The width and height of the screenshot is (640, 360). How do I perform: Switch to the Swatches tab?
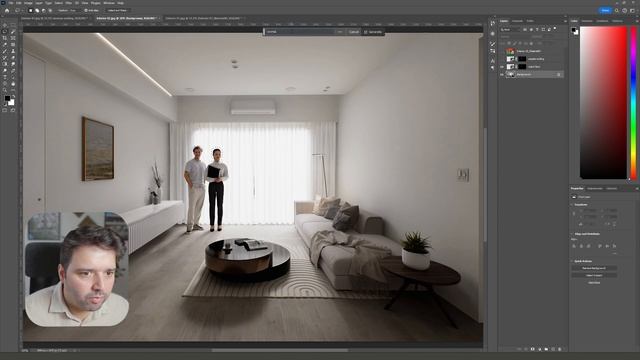pos(587,21)
